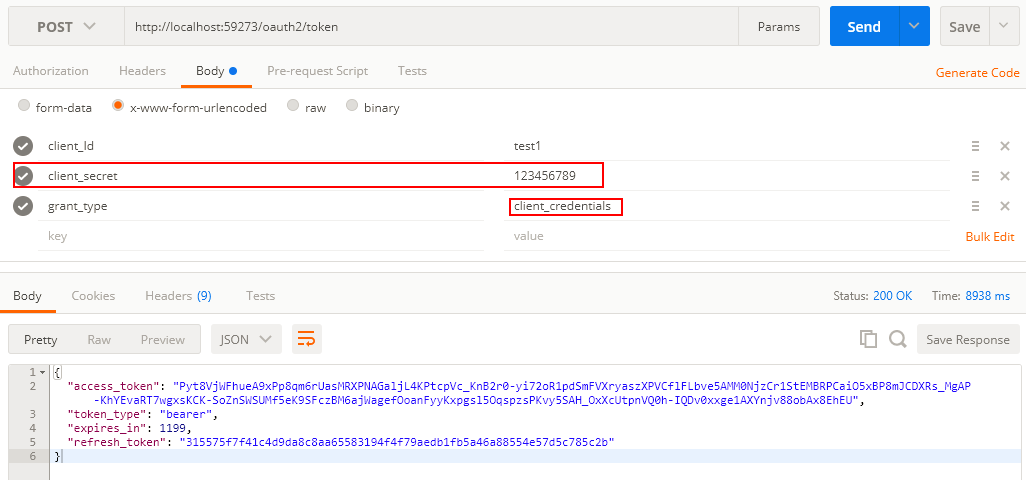The image size is (1026, 480).
Task: Copy response body to clipboard icon
Action: [868, 339]
